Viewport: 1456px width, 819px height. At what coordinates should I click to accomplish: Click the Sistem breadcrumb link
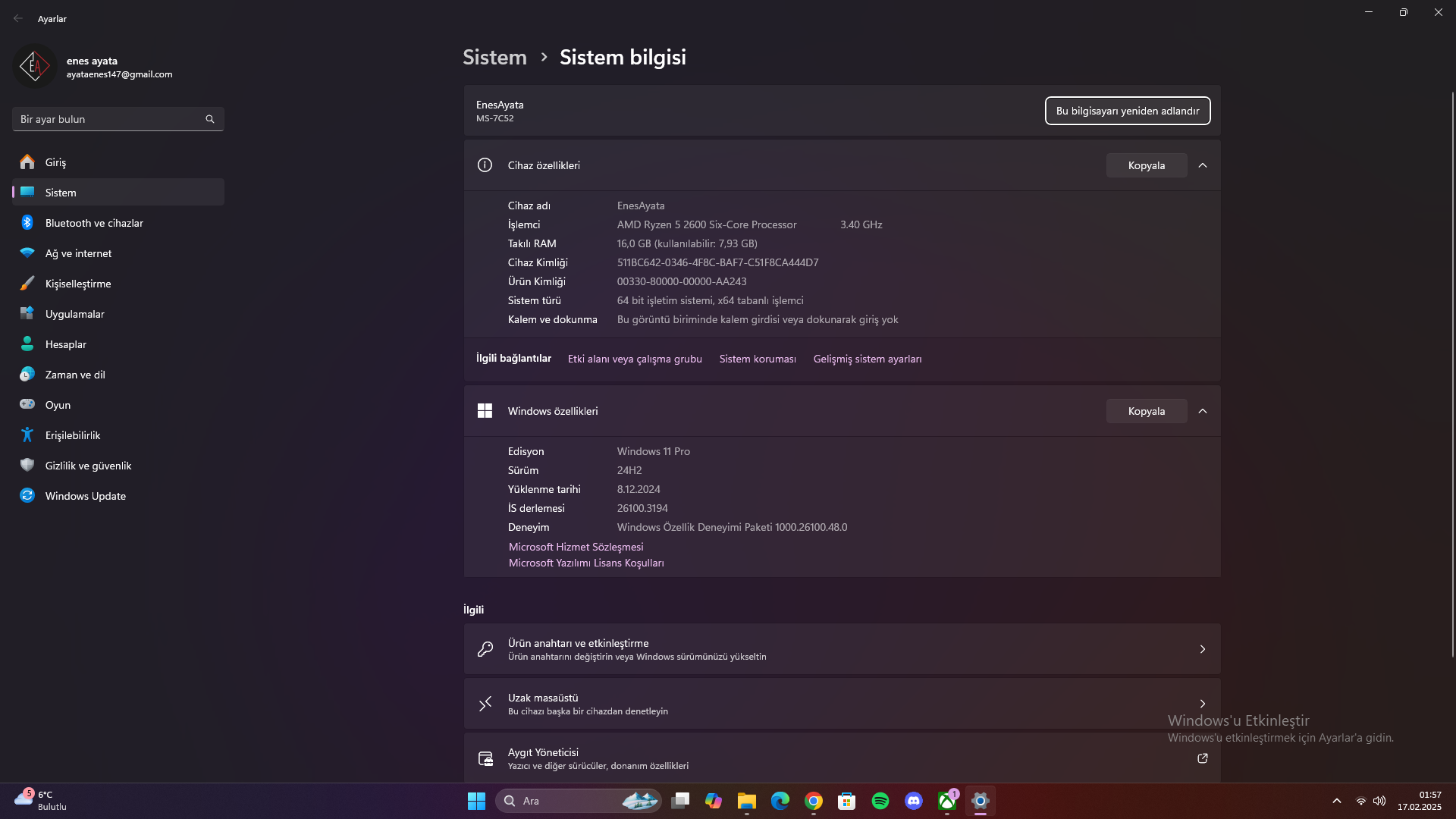[494, 57]
